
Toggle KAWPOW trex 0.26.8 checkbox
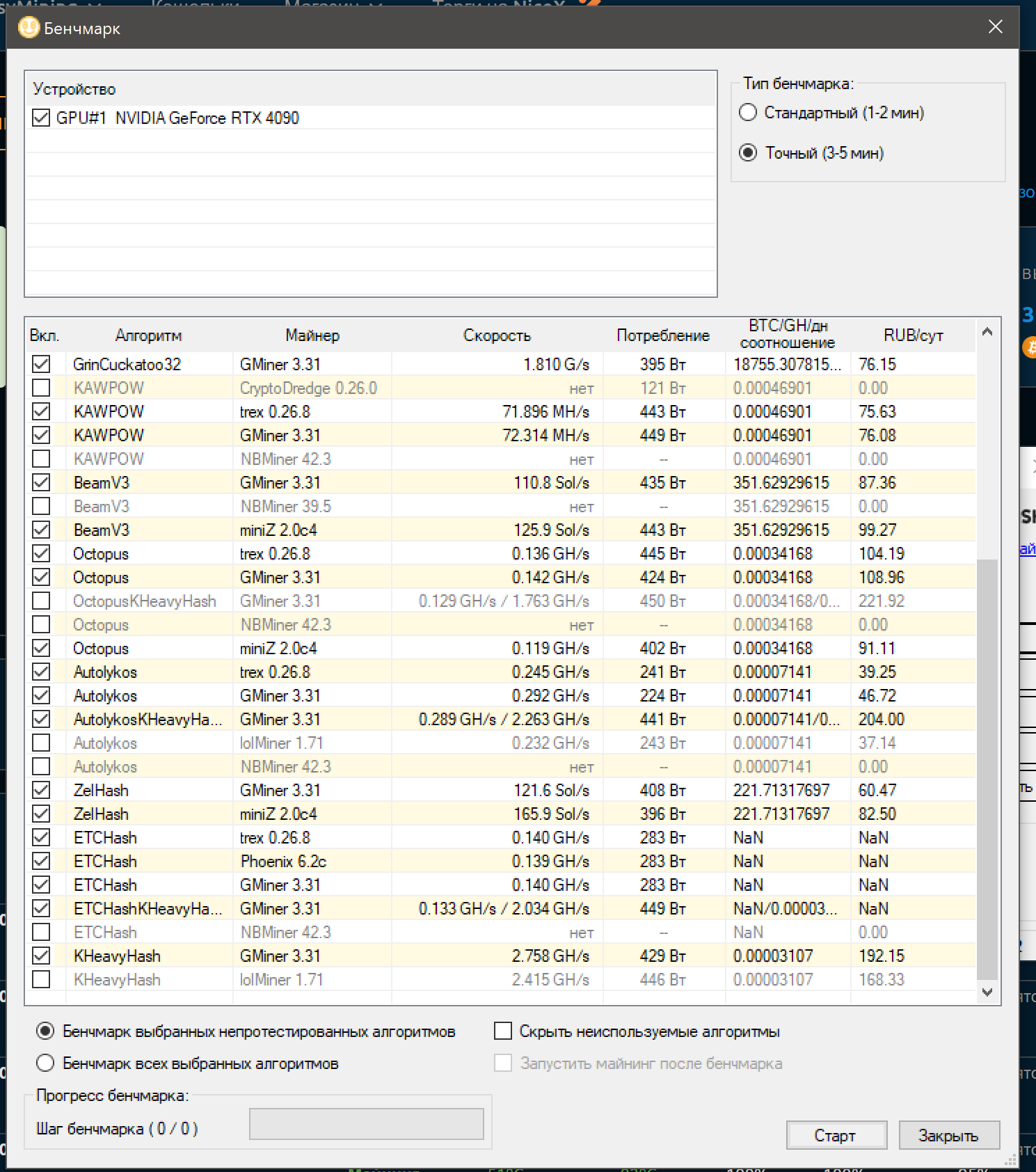coord(41,411)
